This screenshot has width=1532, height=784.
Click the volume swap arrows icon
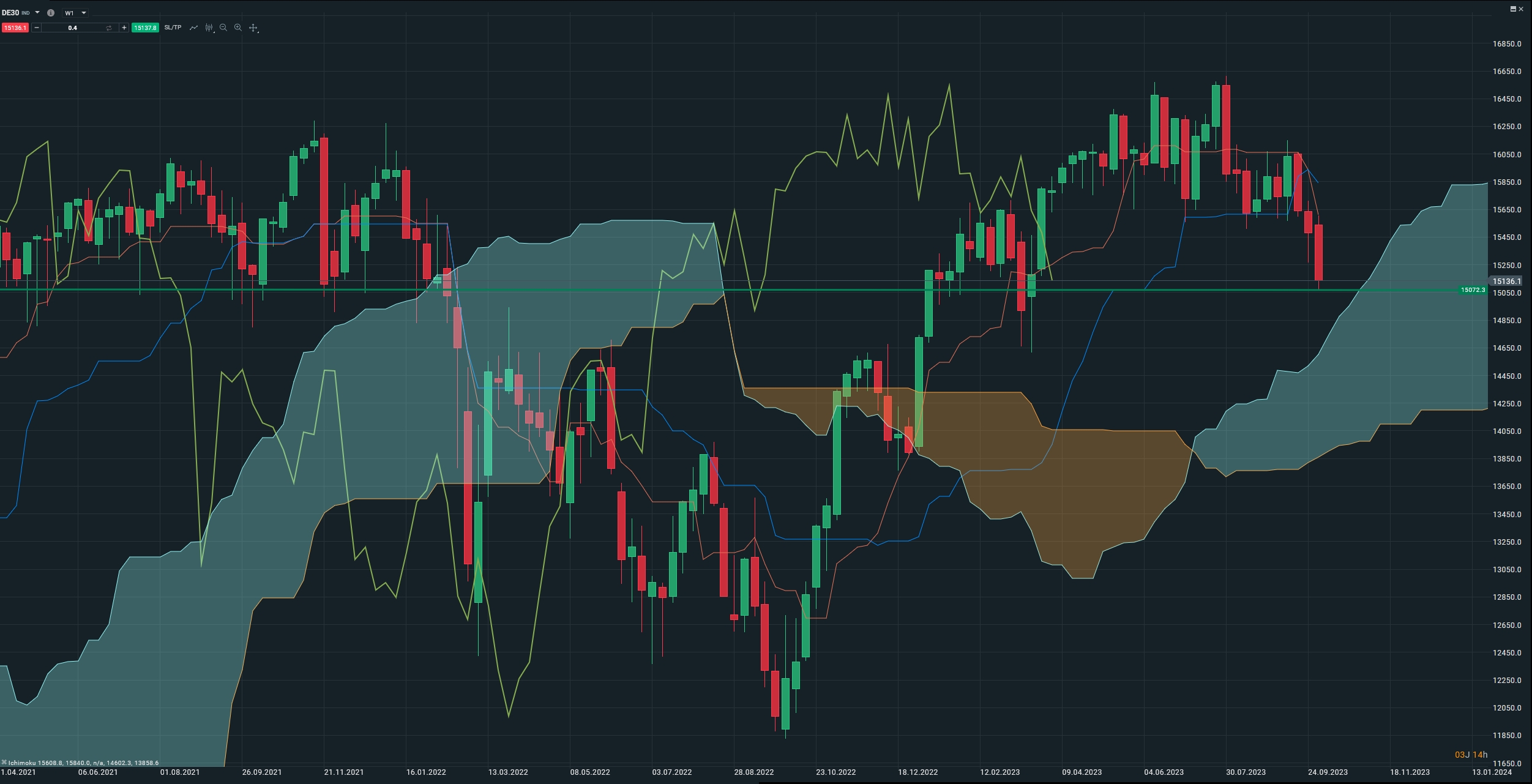[109, 28]
